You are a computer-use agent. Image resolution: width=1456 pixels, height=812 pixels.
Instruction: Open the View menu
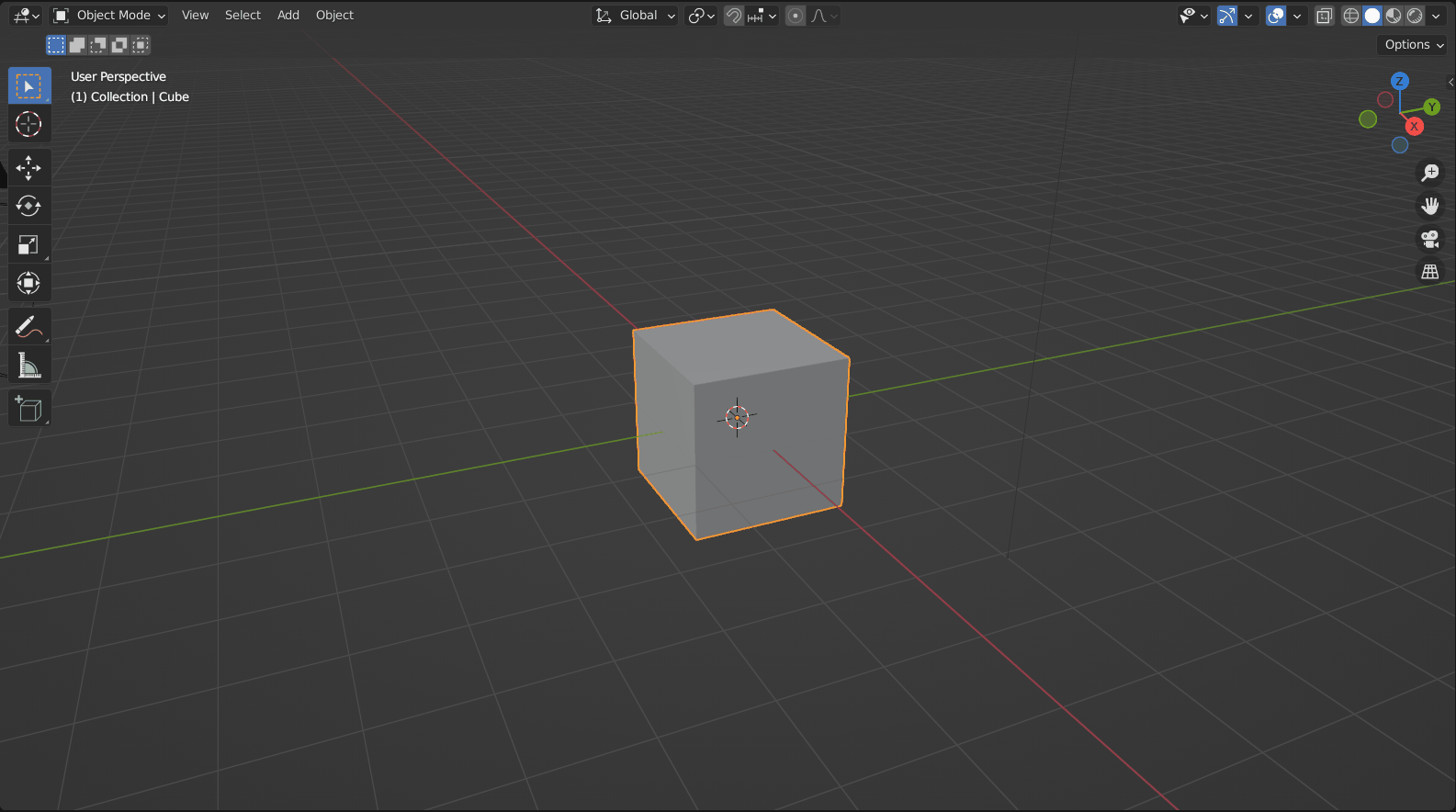pos(195,16)
